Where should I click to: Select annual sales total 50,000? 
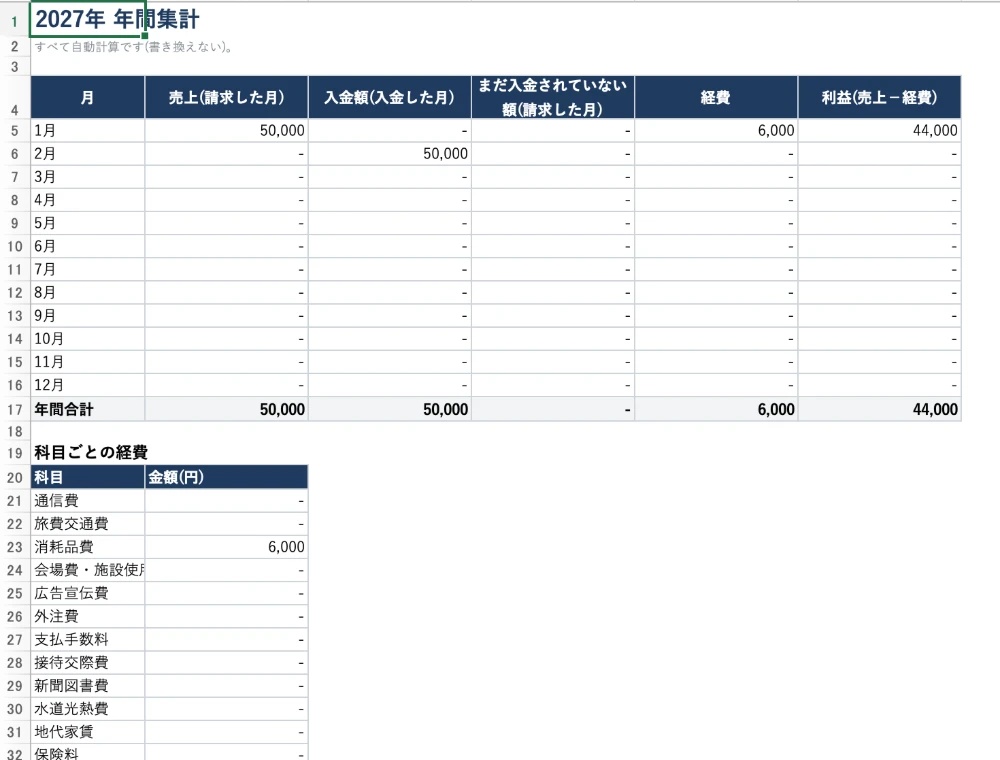point(226,409)
